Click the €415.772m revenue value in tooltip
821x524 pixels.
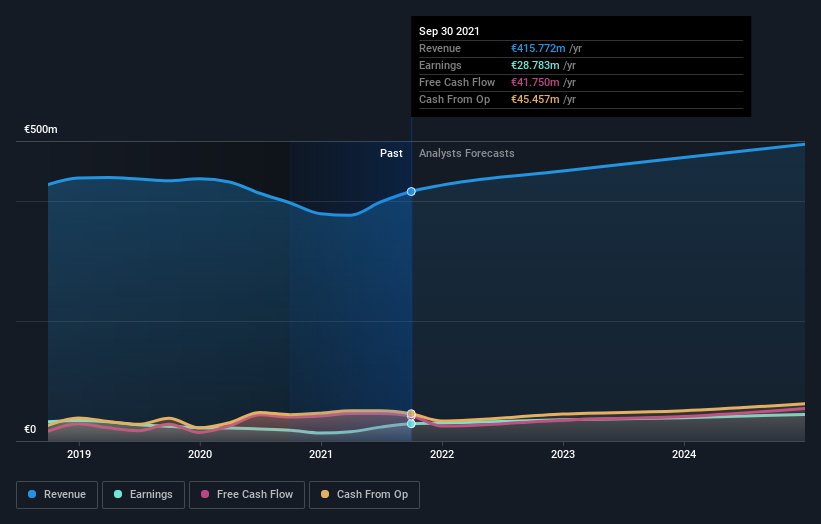click(538, 48)
